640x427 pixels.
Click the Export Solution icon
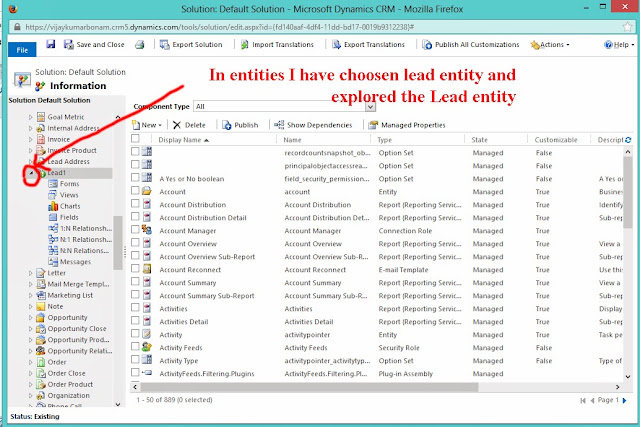pyautogui.click(x=164, y=44)
